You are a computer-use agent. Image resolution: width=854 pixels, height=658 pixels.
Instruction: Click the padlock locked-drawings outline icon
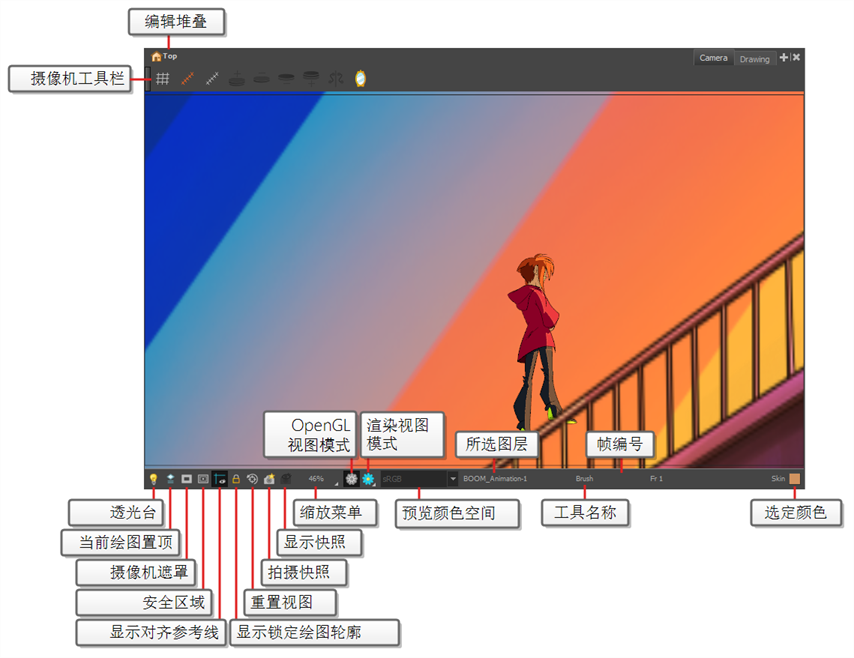pyautogui.click(x=236, y=479)
